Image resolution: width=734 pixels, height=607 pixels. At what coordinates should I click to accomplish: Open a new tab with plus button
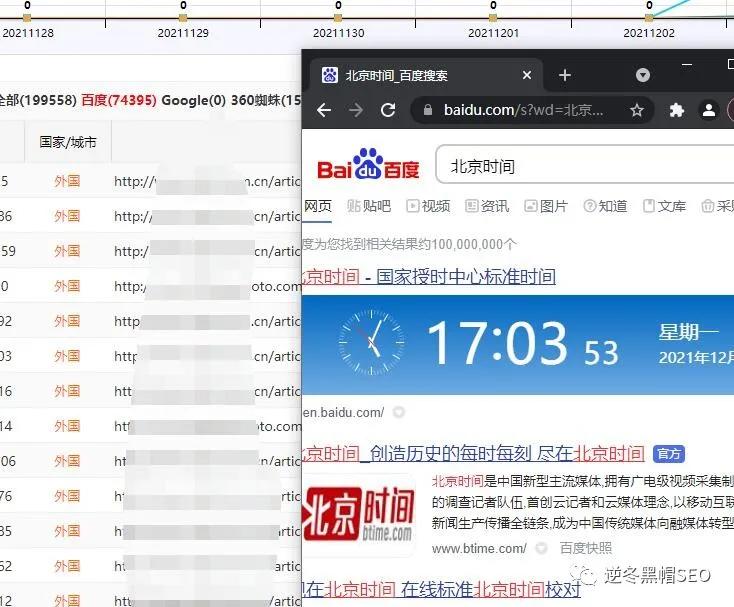pos(565,75)
